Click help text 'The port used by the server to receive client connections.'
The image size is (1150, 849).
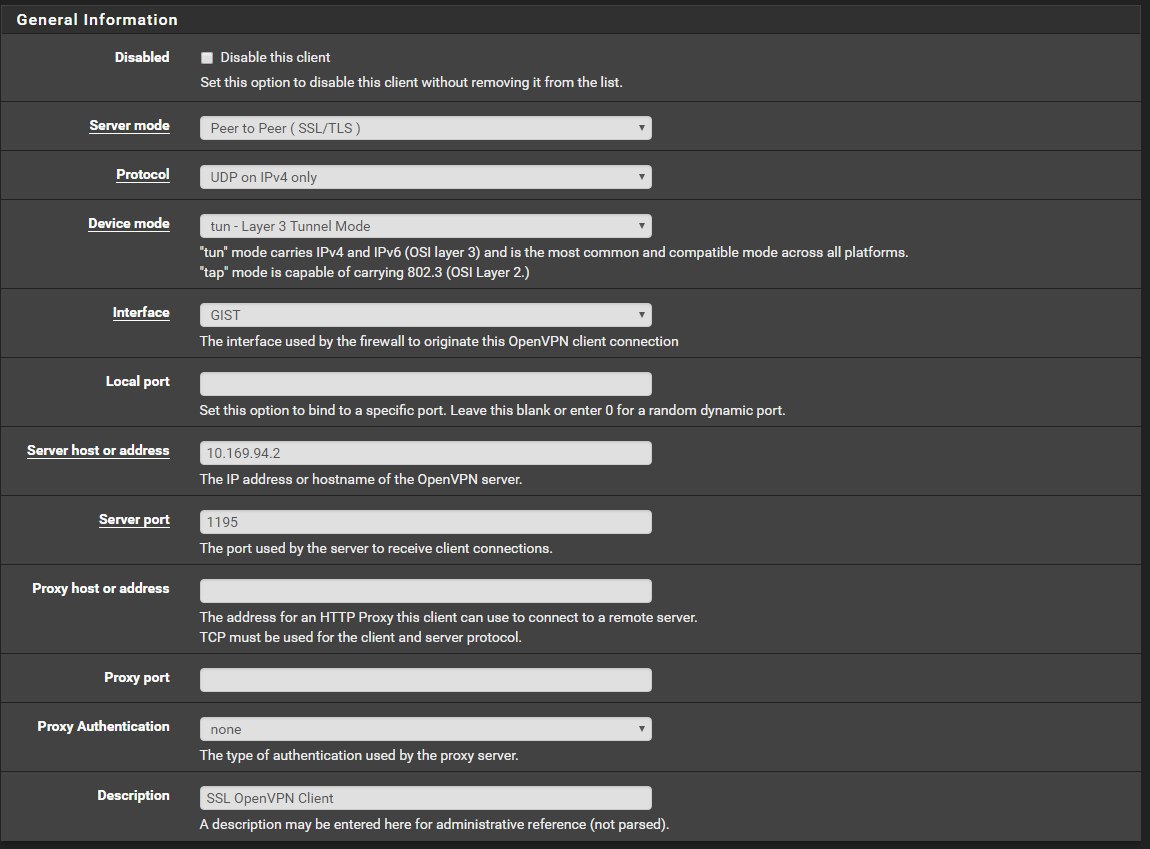pyautogui.click(x=376, y=548)
